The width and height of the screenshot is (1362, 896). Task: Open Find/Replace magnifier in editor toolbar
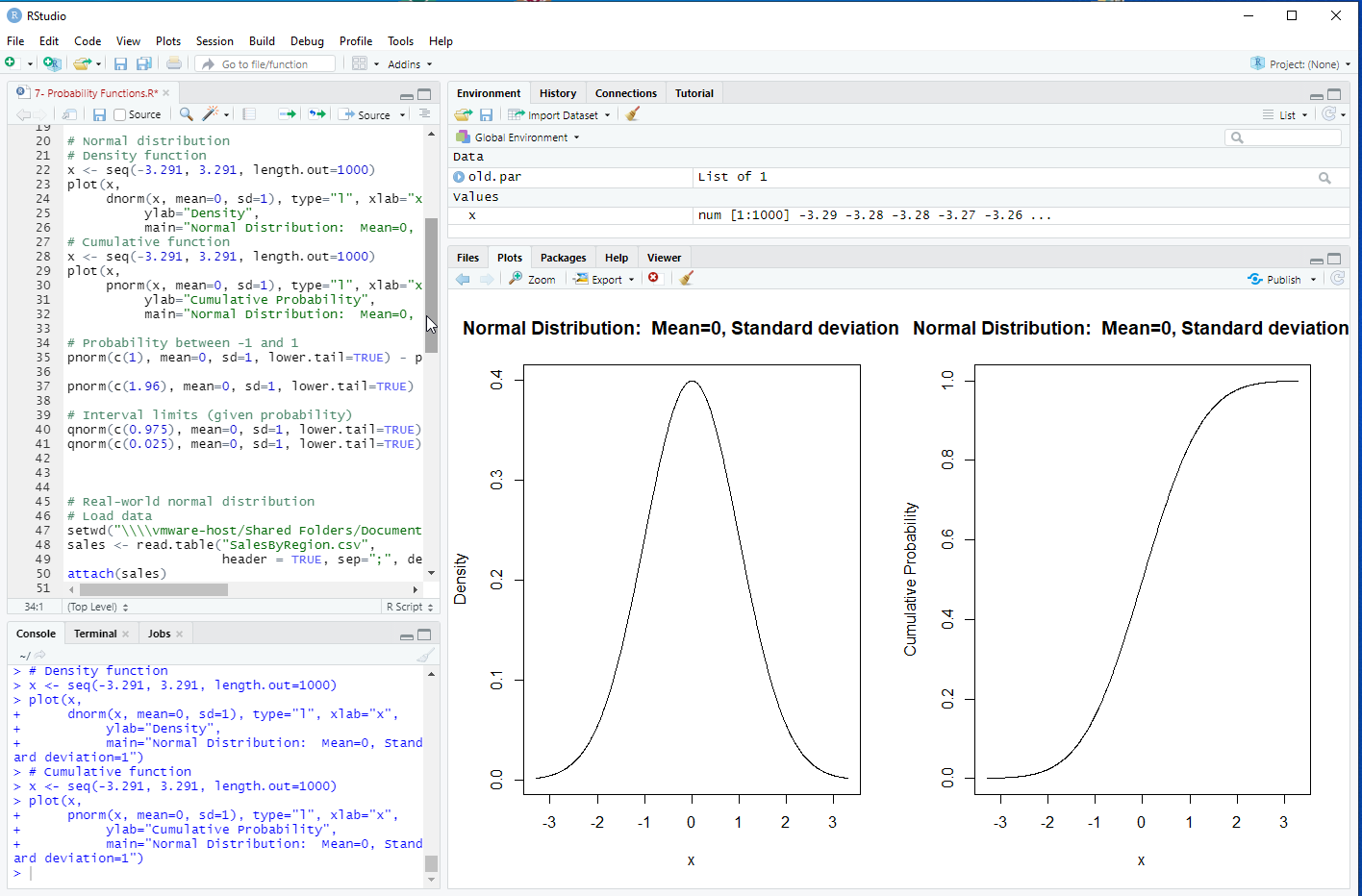coord(187,114)
